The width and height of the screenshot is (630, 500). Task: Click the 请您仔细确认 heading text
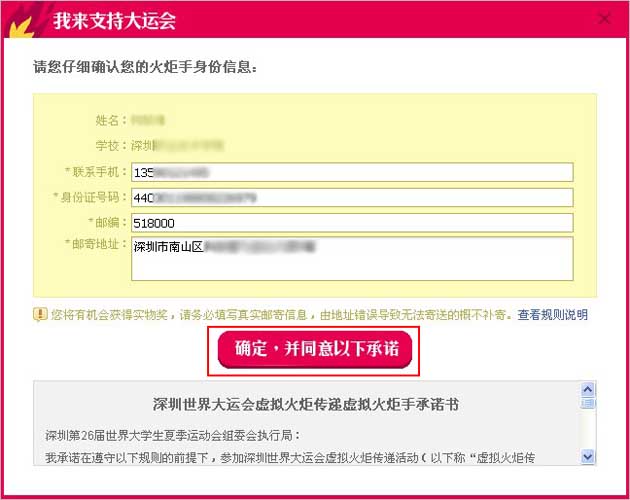(x=145, y=67)
